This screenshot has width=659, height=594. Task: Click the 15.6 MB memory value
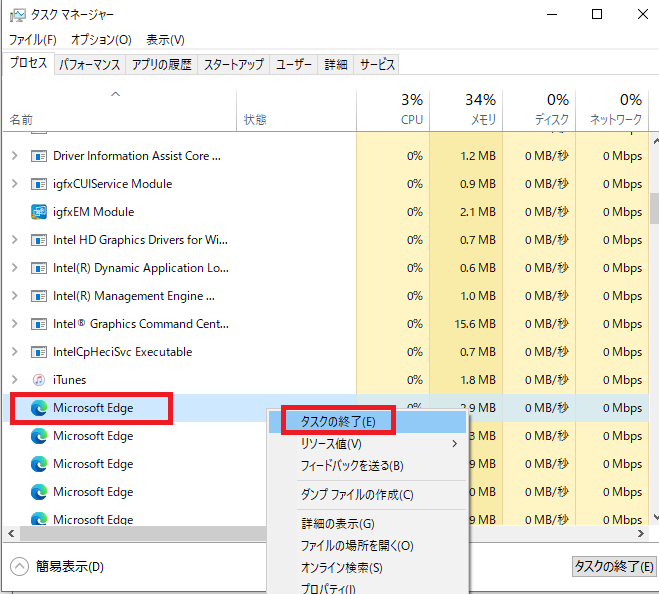(475, 324)
